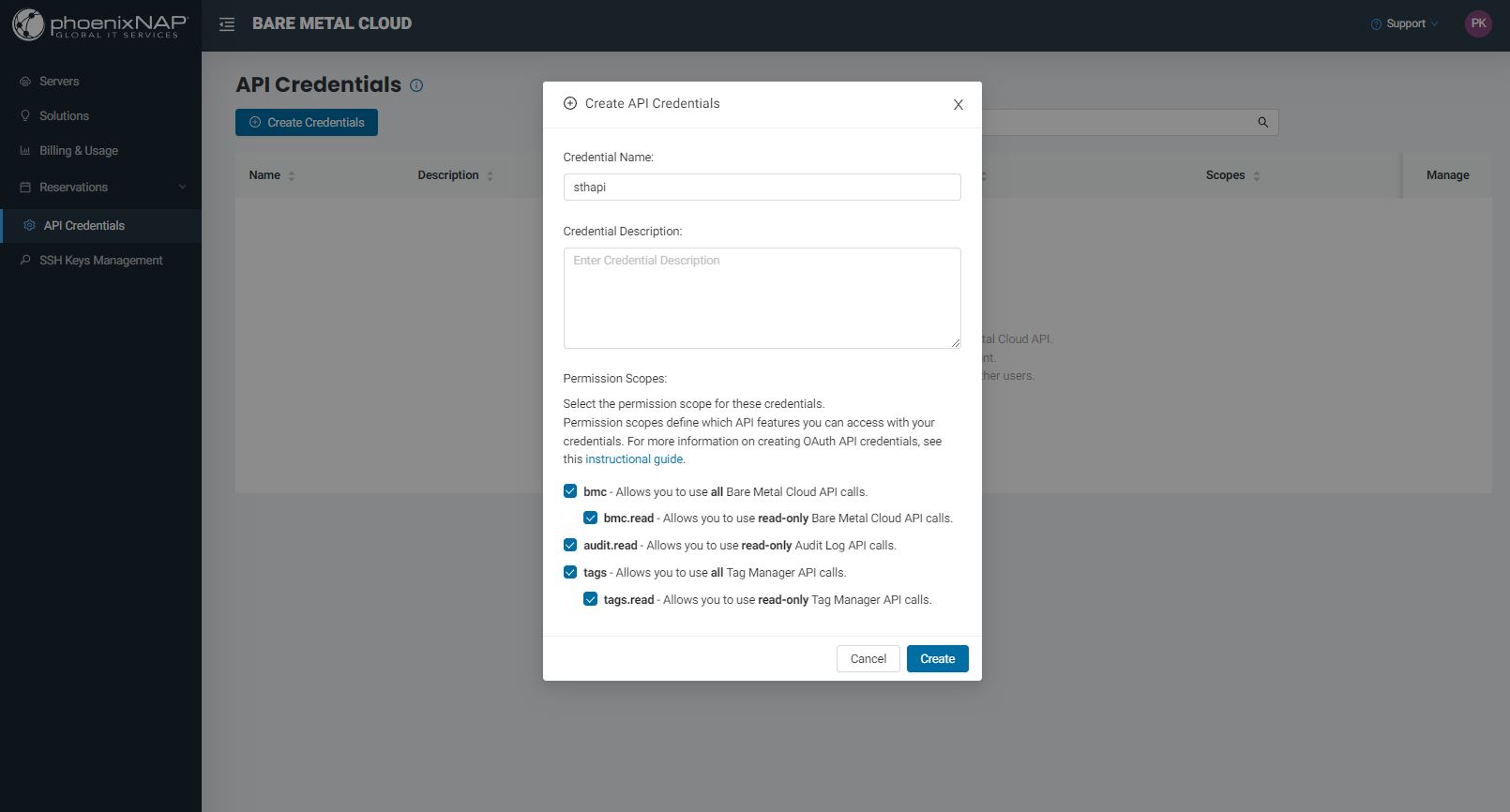Sort the table by the Scopes column
Image resolution: width=1510 pixels, height=812 pixels.
(1257, 176)
